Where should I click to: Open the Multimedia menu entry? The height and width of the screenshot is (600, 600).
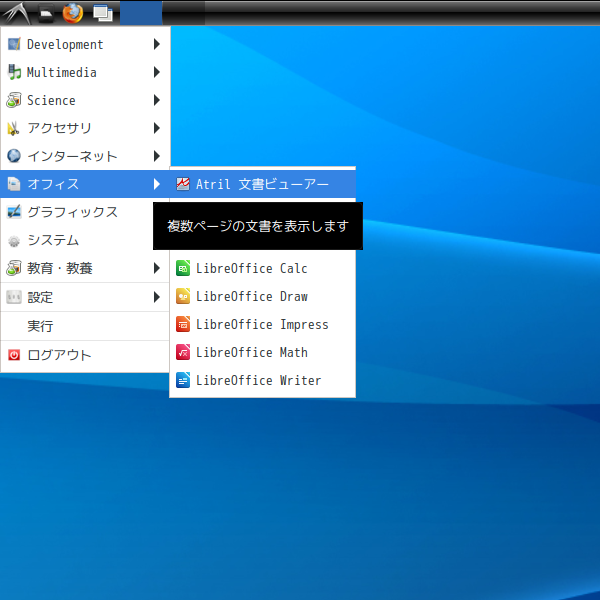pyautogui.click(x=85, y=72)
